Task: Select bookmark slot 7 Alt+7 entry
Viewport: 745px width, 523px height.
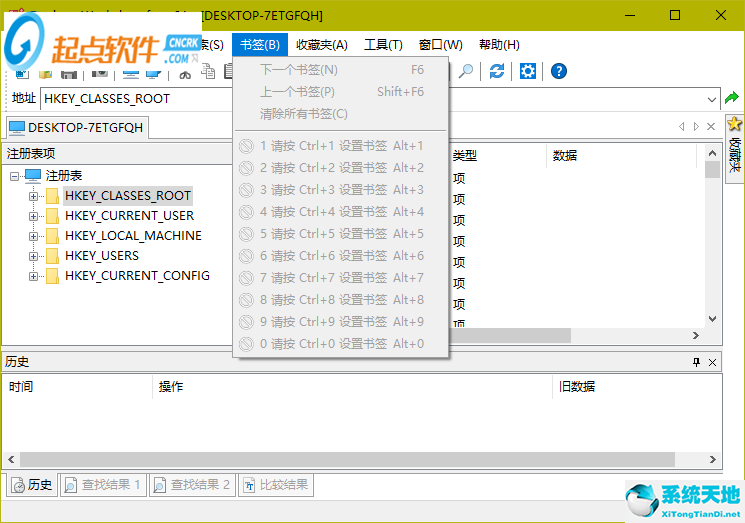Action: pyautogui.click(x=341, y=278)
